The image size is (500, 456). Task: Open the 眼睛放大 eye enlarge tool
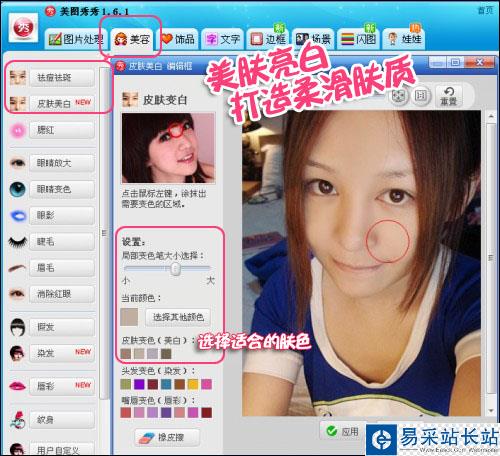(x=62, y=163)
